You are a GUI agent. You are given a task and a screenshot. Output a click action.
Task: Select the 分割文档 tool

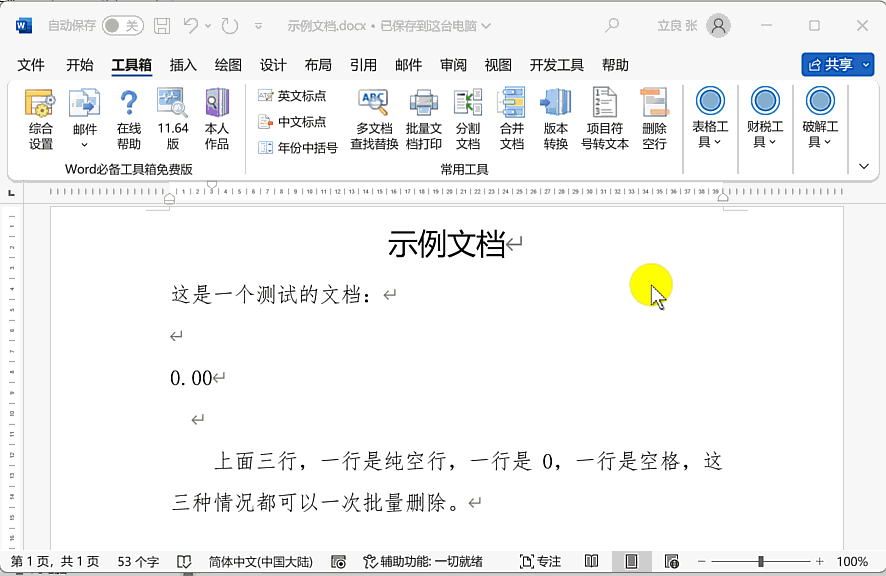pos(468,119)
